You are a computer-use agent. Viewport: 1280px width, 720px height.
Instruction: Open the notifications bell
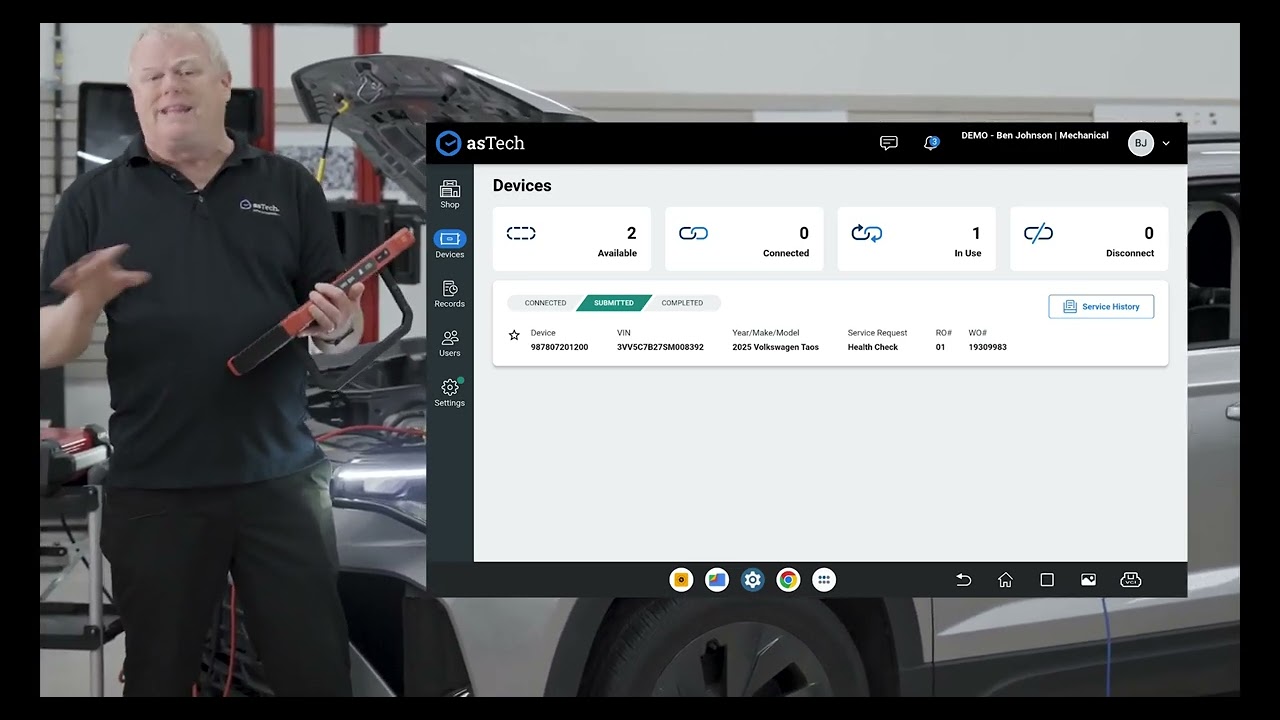931,143
